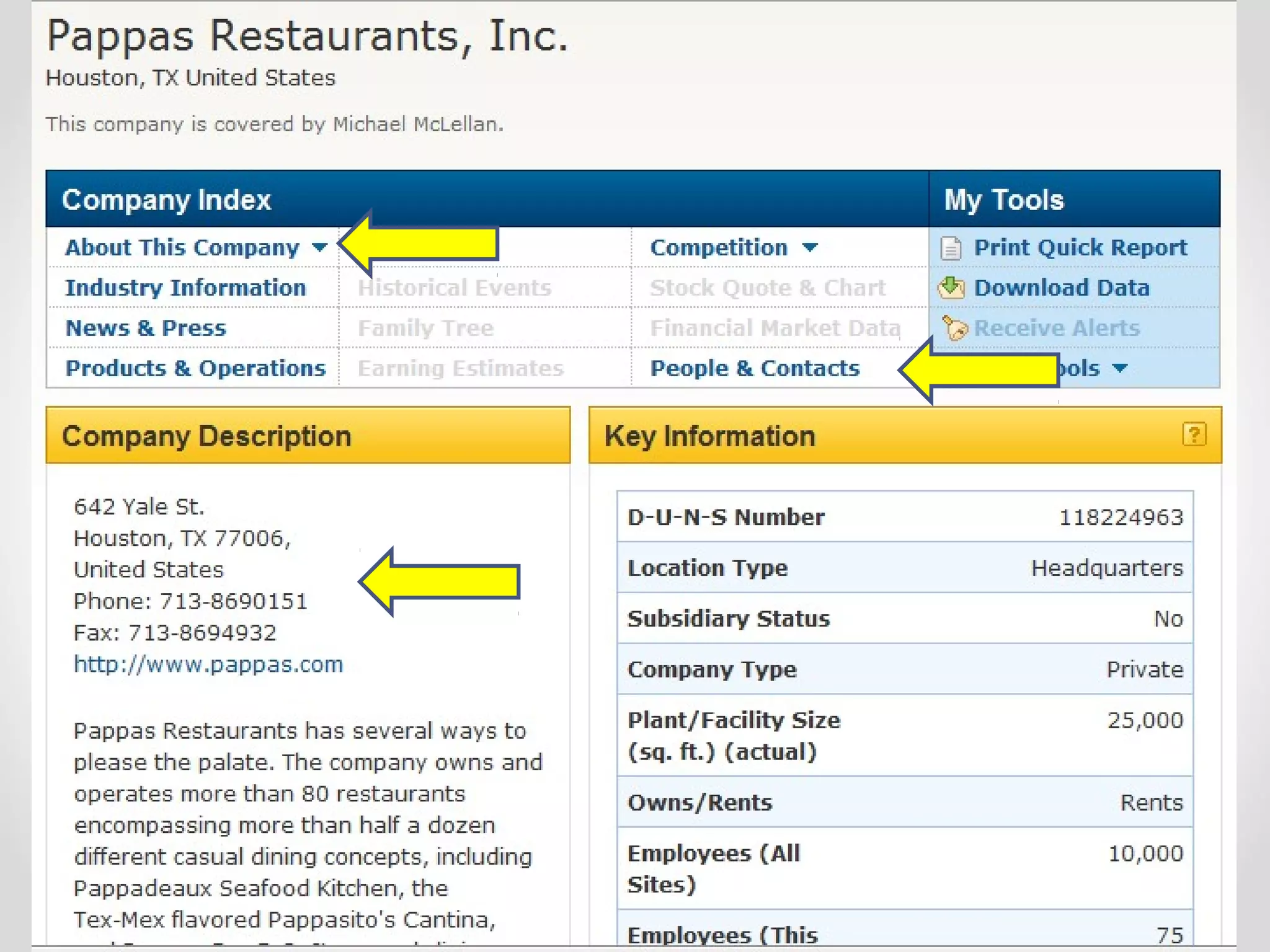Click the Print Quick Report document icon
Image resolution: width=1270 pixels, height=952 pixels.
point(951,249)
